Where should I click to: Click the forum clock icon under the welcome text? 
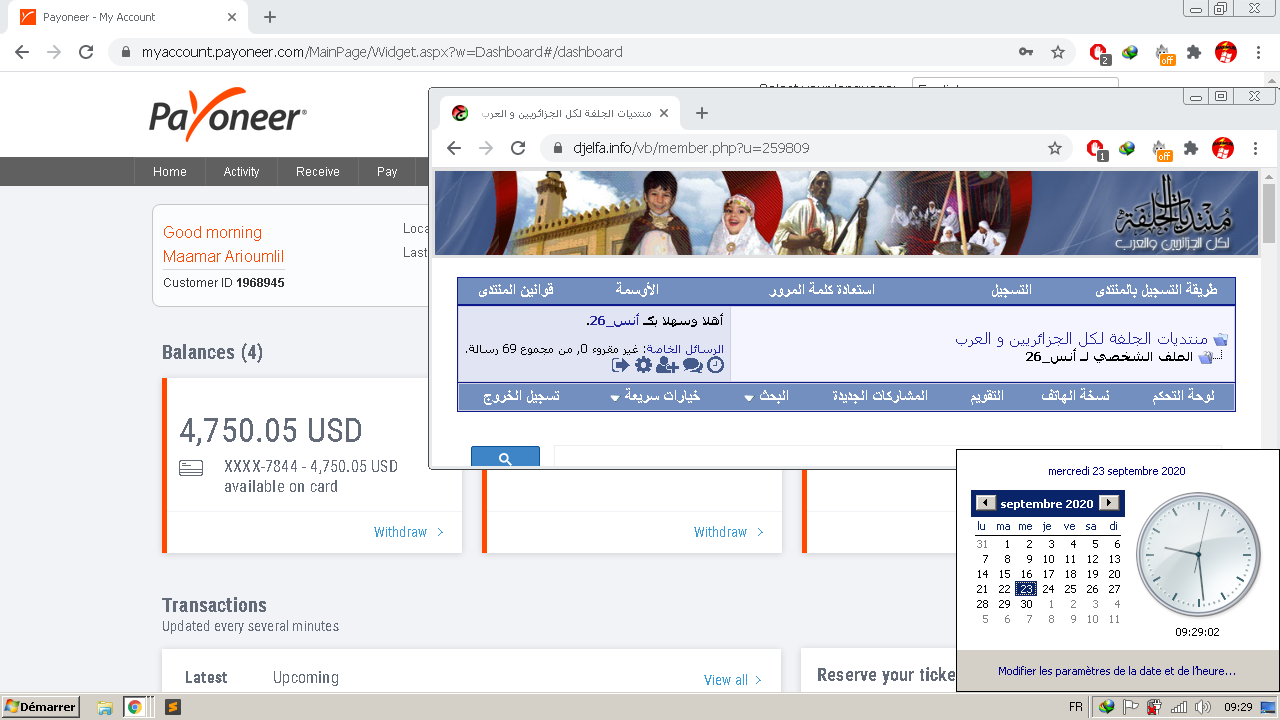(x=716, y=365)
